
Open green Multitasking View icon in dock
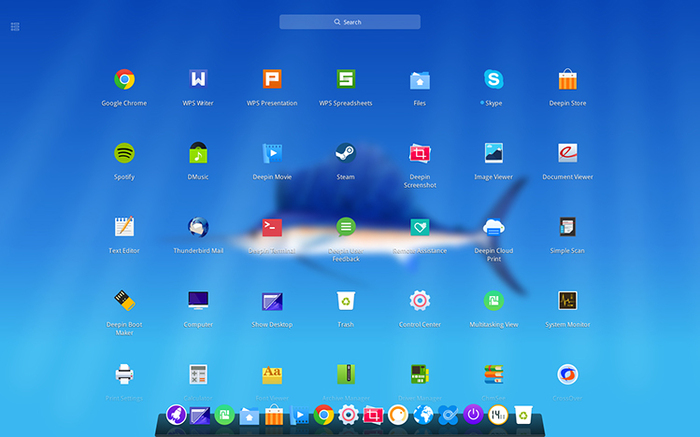click(225, 415)
